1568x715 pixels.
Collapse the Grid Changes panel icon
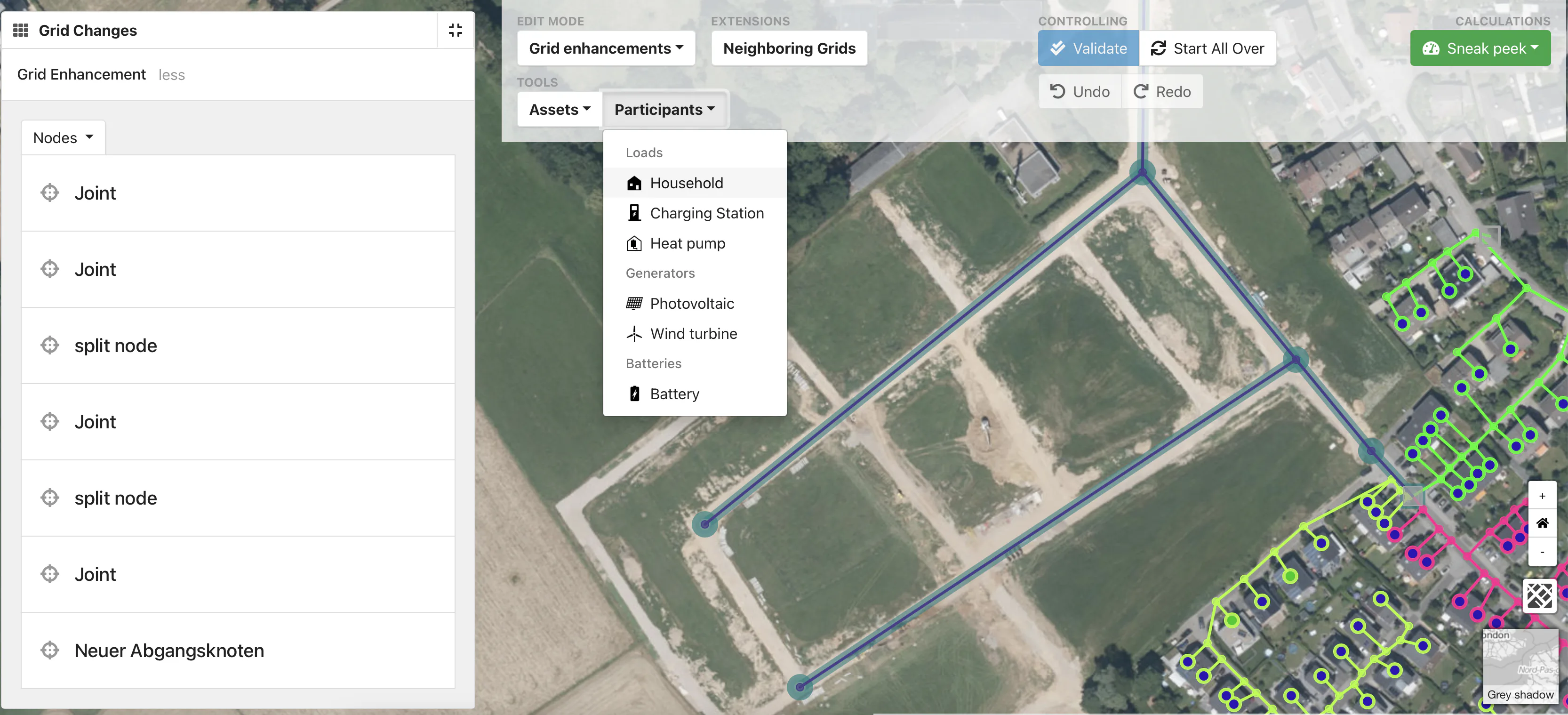point(456,30)
